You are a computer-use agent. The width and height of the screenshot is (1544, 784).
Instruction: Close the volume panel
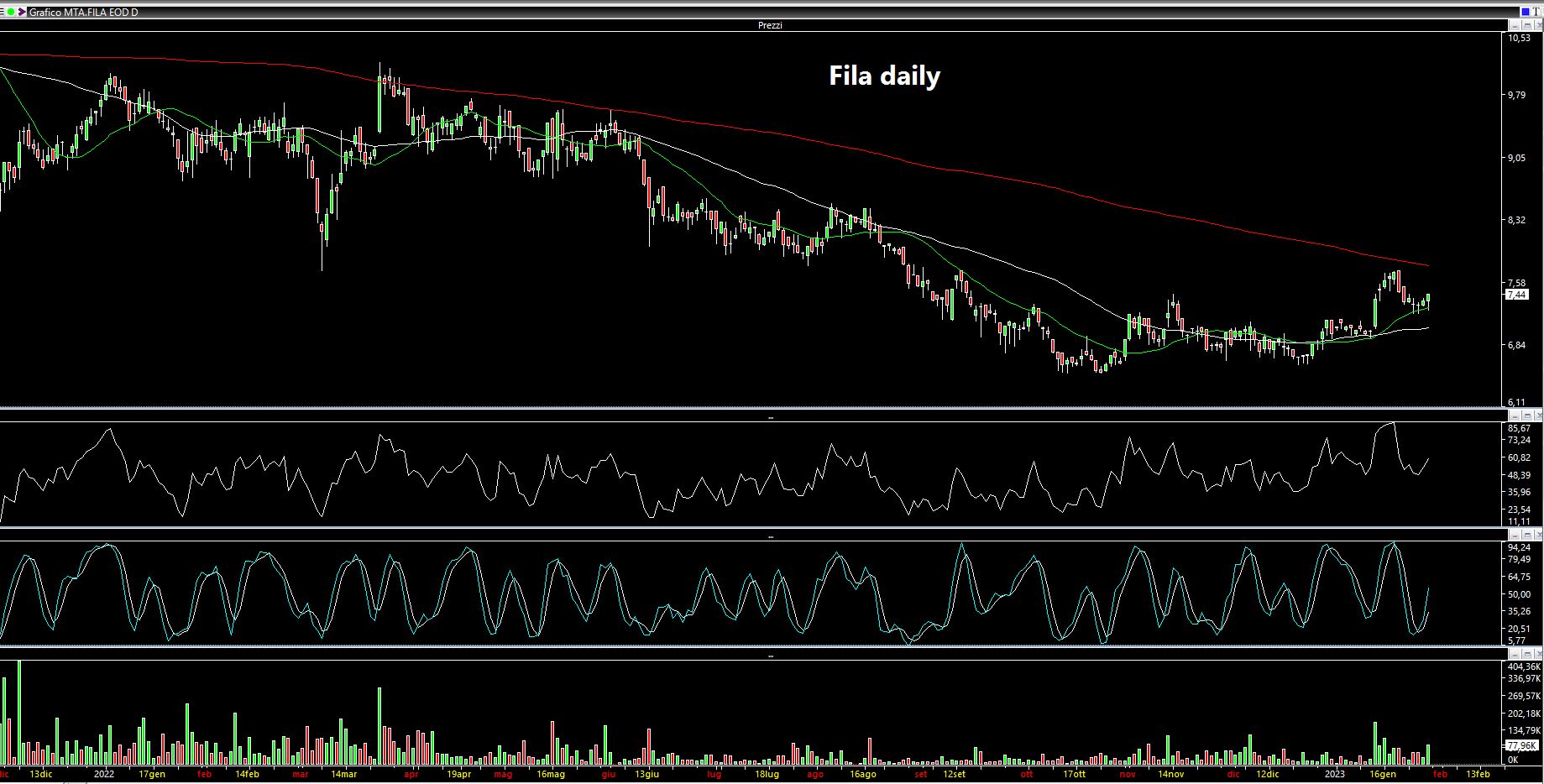pyautogui.click(x=1537, y=654)
